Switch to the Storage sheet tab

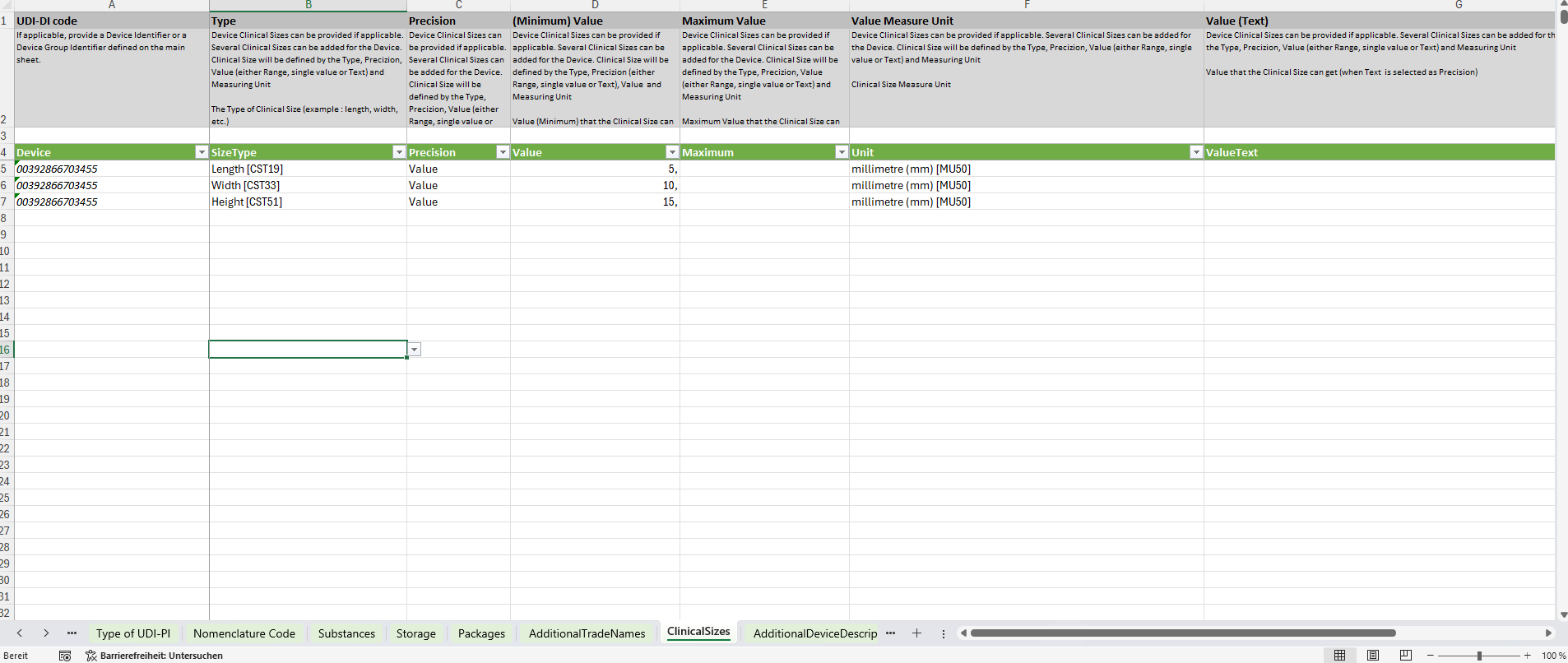coord(416,633)
